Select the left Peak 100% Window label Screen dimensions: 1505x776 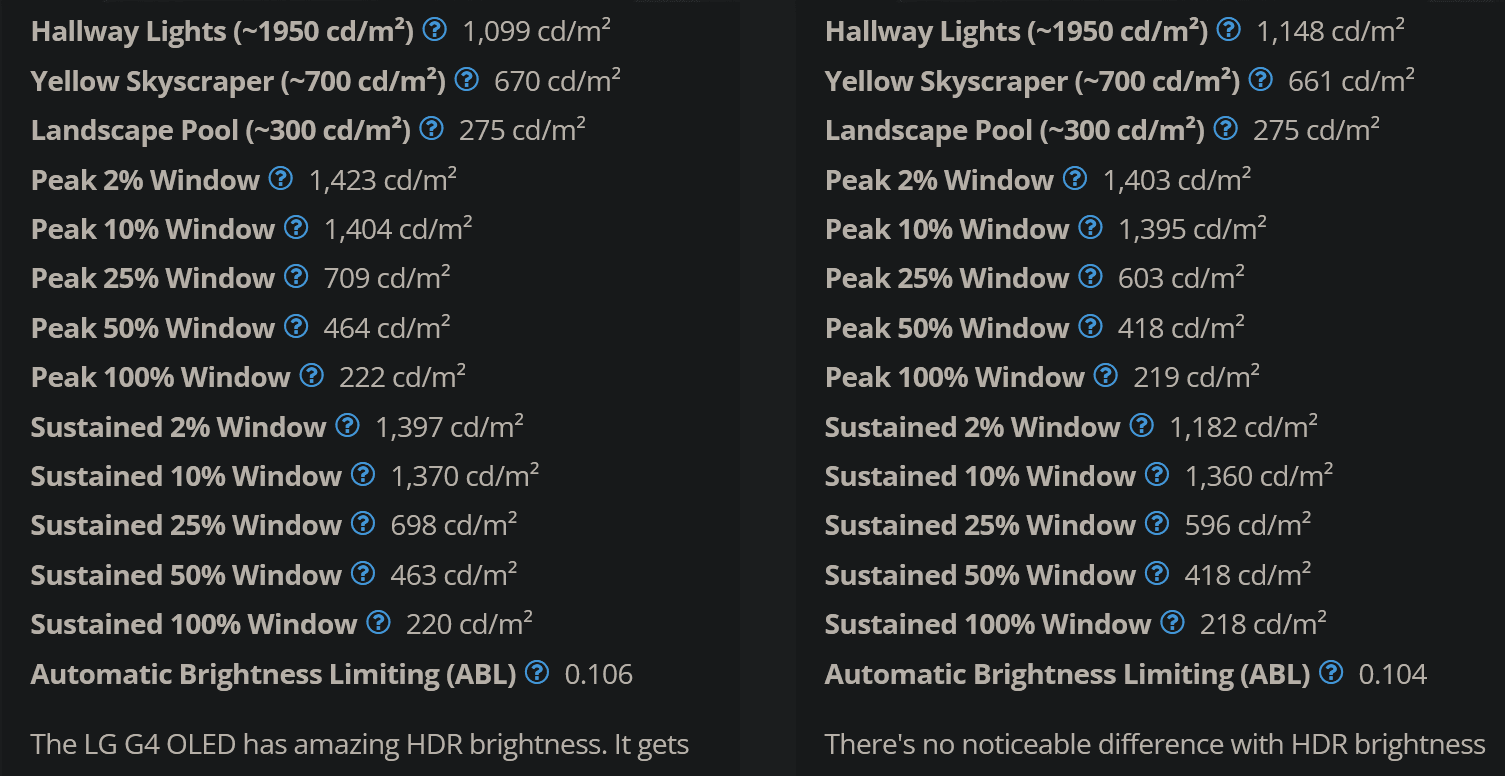point(161,377)
